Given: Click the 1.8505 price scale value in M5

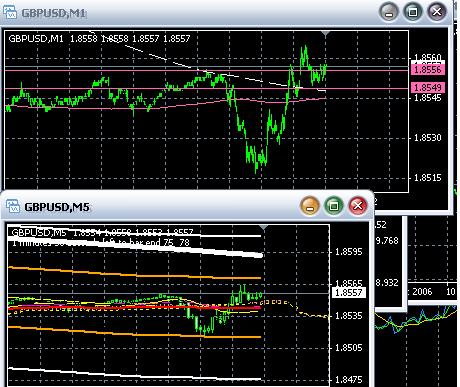Looking at the screenshot, I should (348, 348).
